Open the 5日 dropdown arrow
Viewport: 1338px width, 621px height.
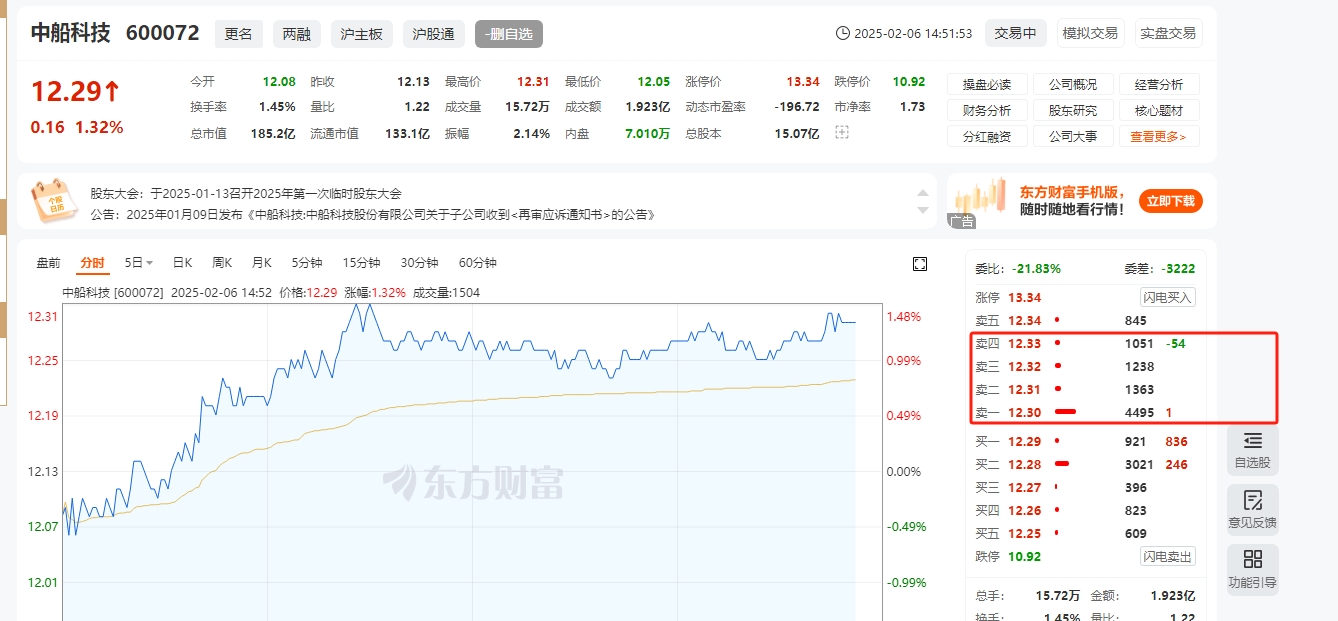150,263
